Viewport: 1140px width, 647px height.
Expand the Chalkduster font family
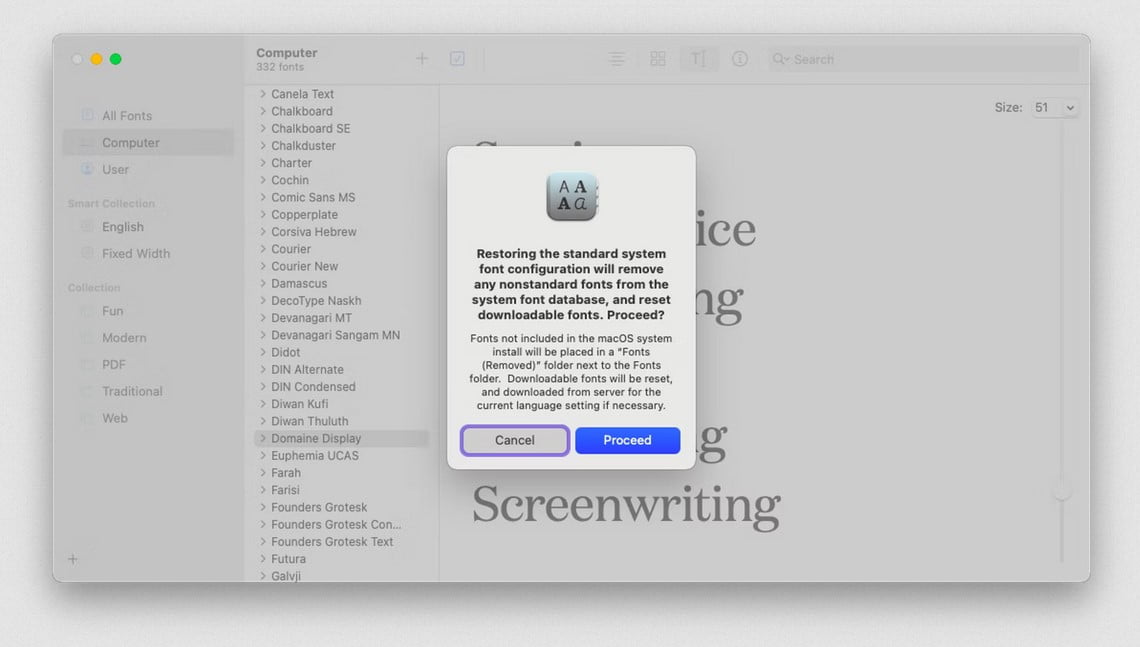pos(262,145)
